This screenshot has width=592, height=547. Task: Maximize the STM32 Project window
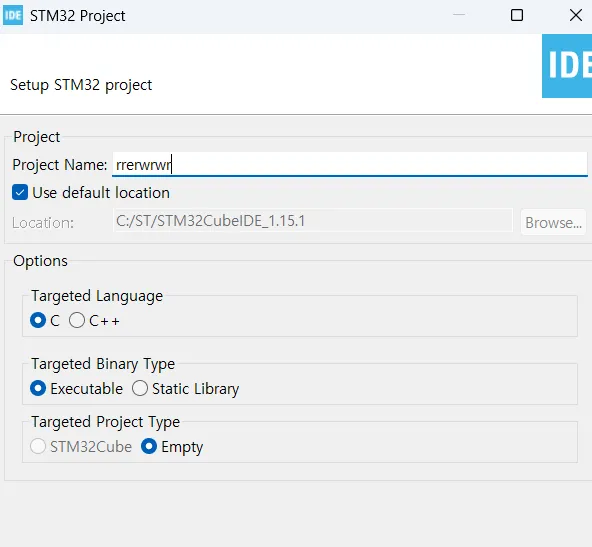click(x=516, y=15)
